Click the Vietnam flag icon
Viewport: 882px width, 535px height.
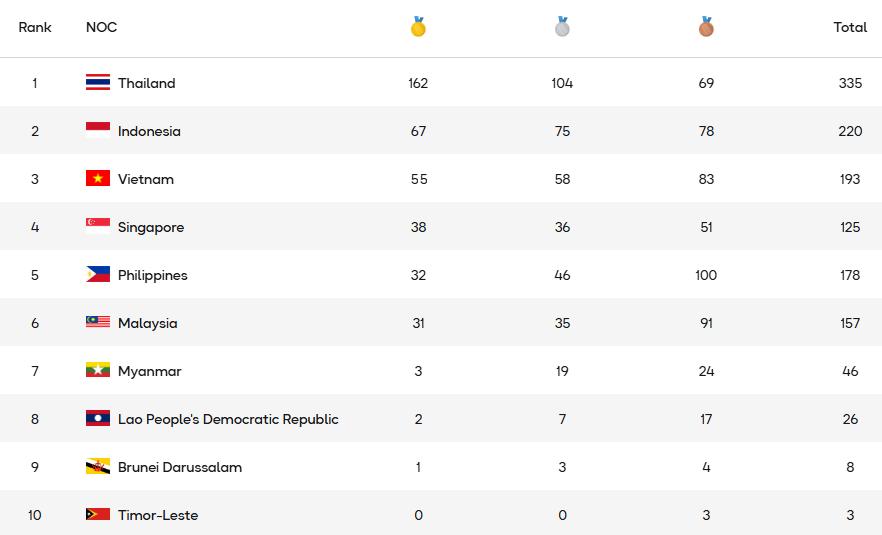tap(98, 179)
